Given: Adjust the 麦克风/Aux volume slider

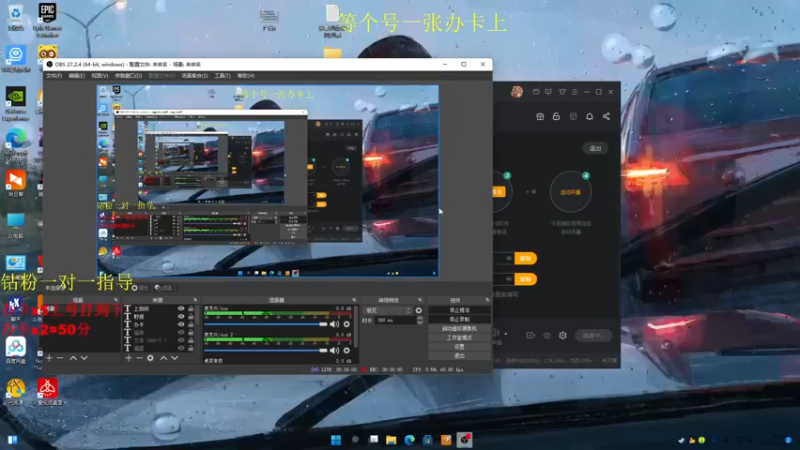Looking at the screenshot, I should coord(265,324).
